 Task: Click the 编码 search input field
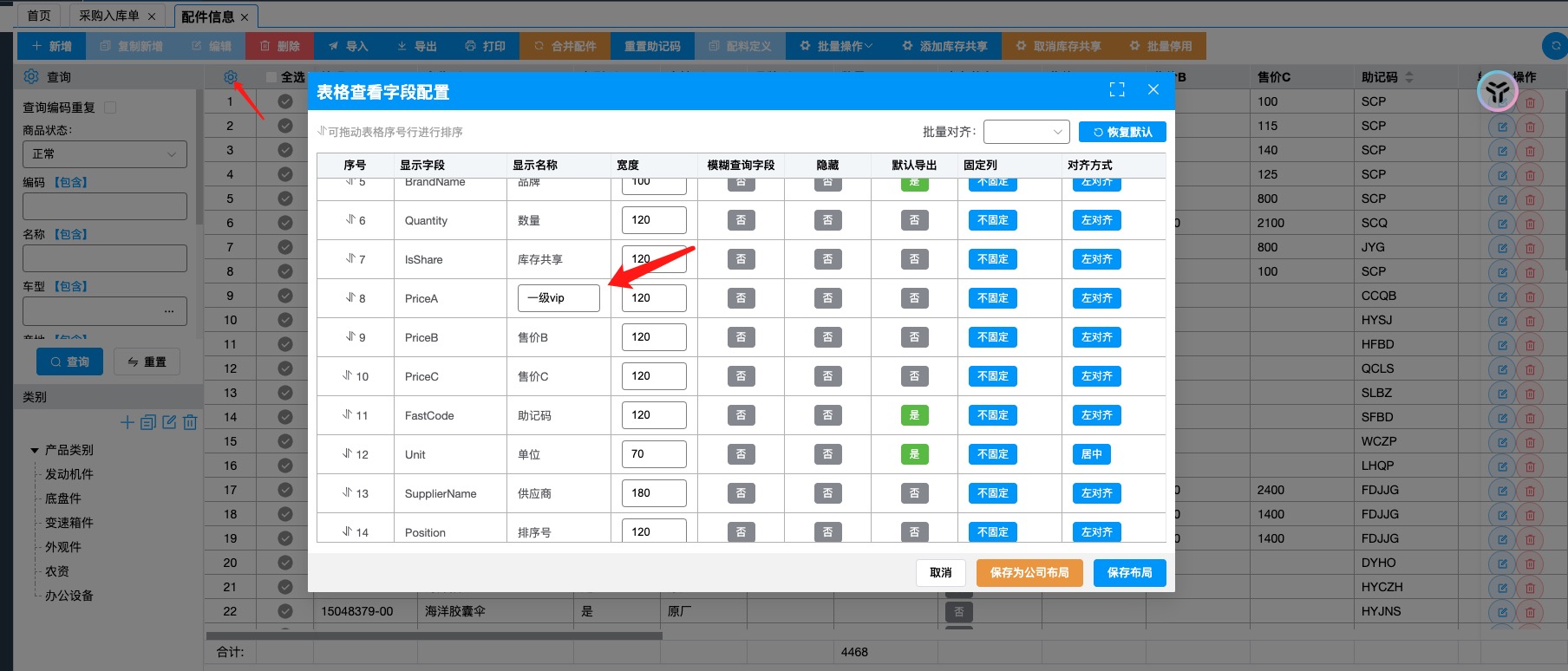(105, 206)
